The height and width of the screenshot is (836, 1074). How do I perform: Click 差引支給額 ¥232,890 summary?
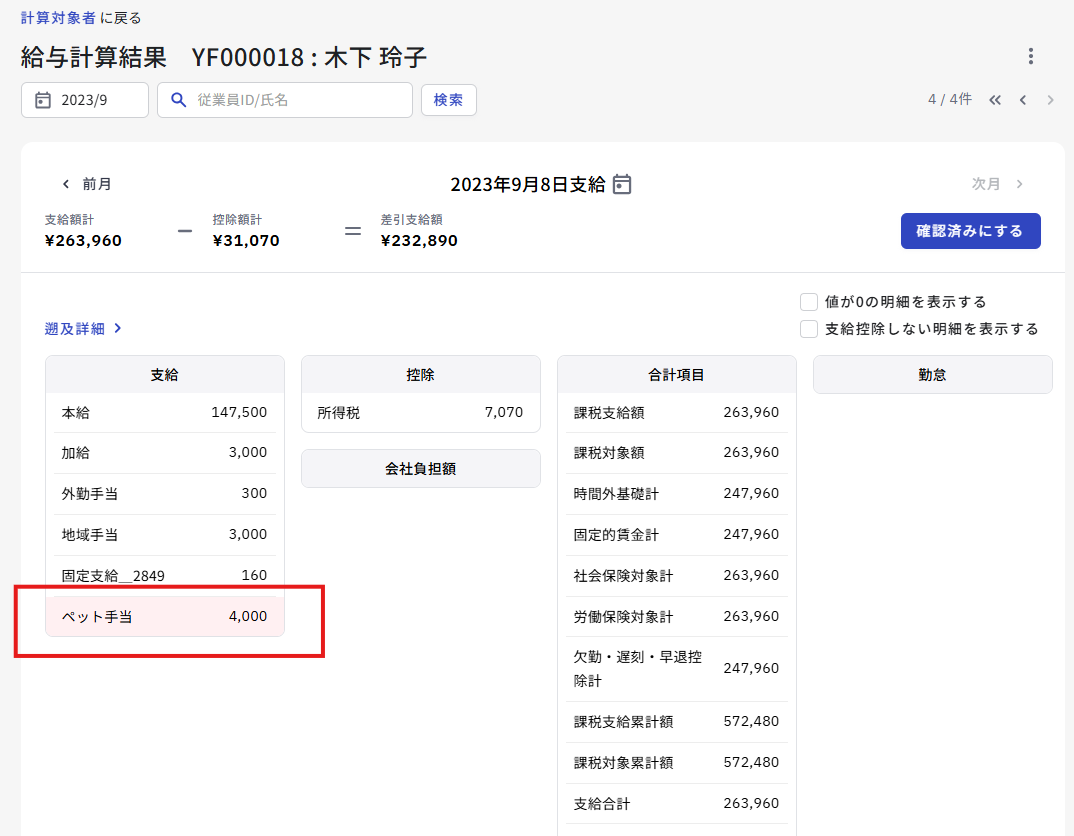click(x=419, y=231)
